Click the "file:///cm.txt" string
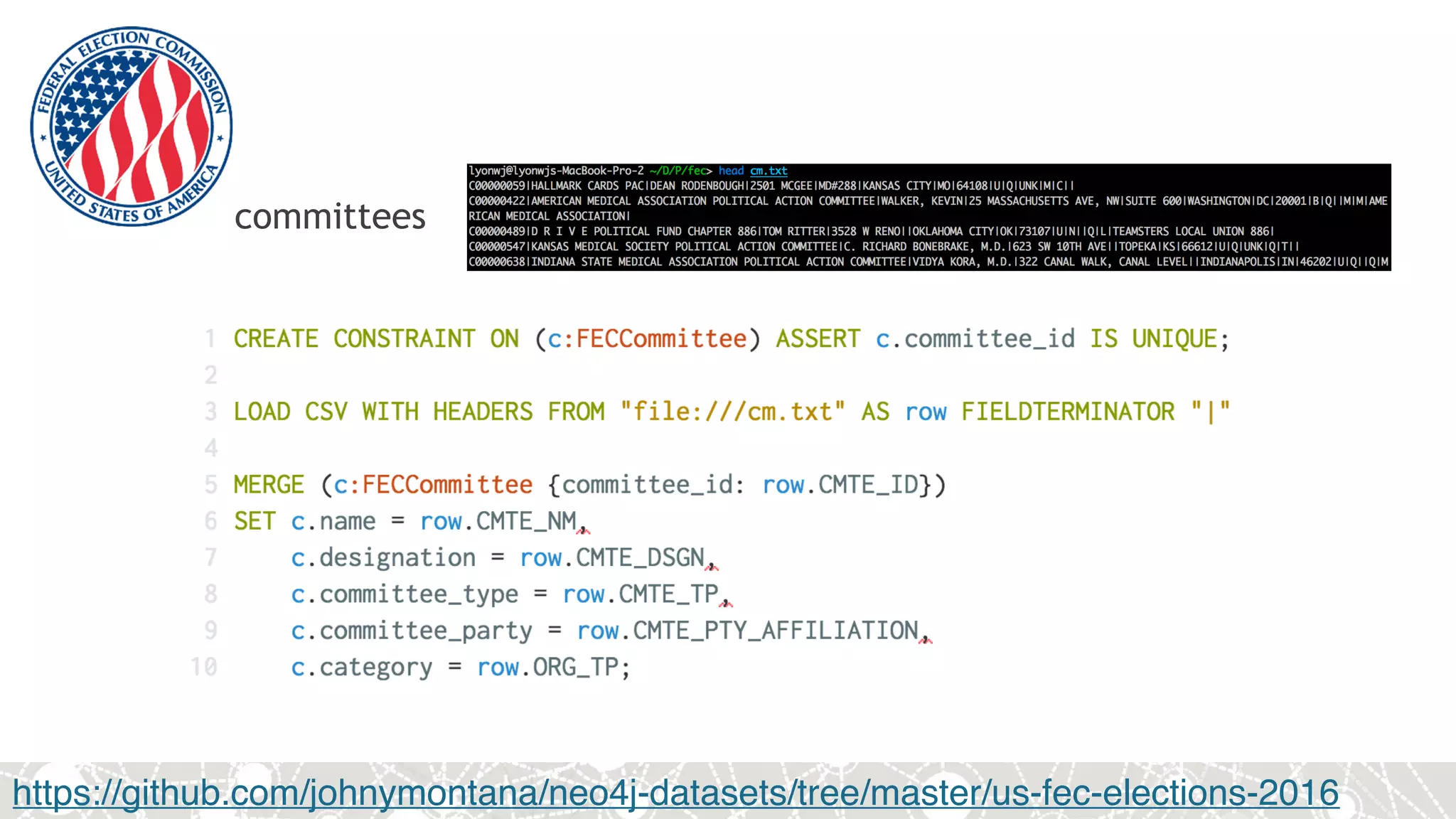This screenshot has width=1456, height=819. pyautogui.click(x=732, y=412)
